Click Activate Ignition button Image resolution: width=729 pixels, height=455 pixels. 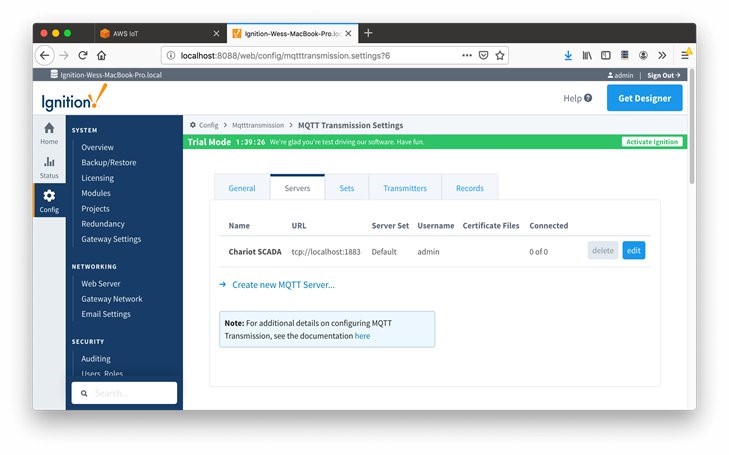[652, 142]
